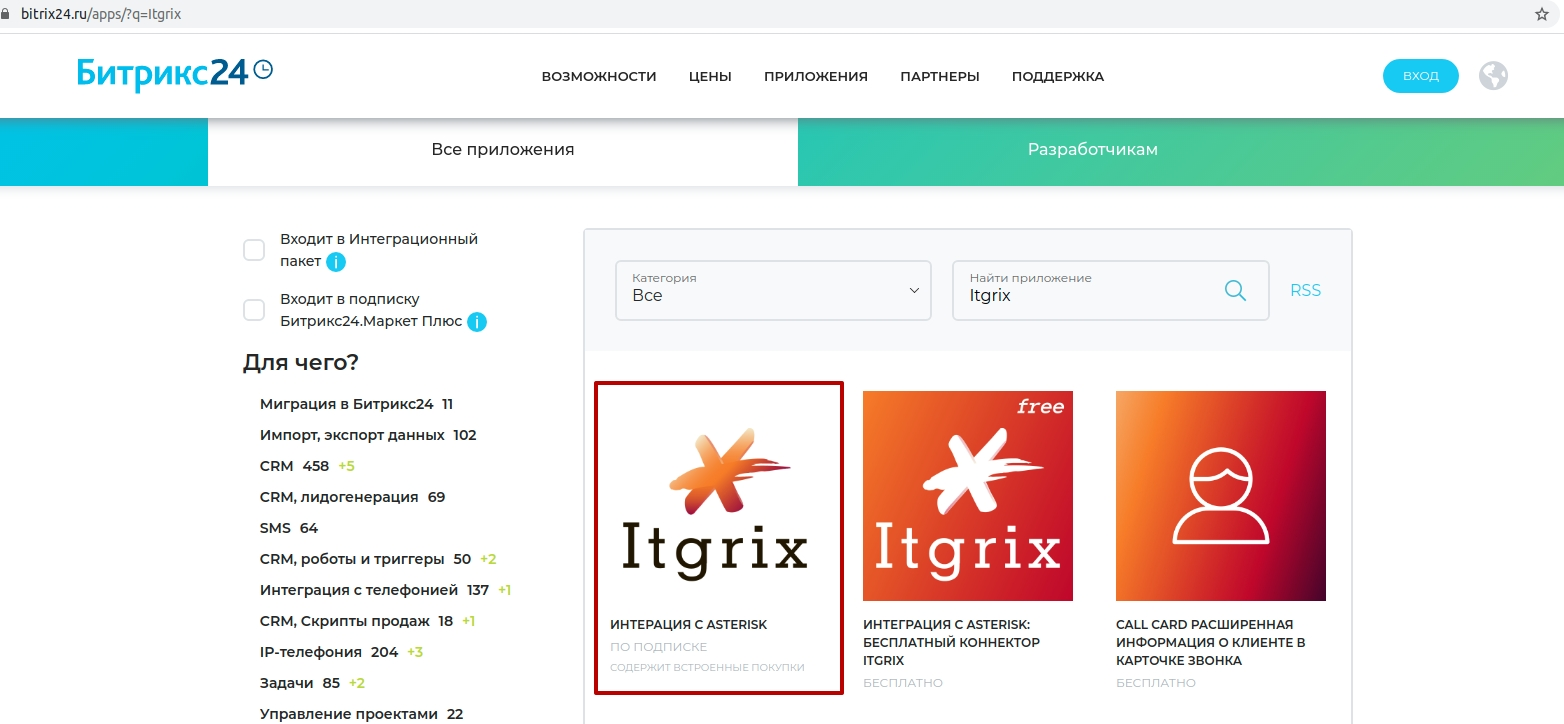The image size is (1564, 724).
Task: Click the search magnifier icon
Action: [1236, 291]
